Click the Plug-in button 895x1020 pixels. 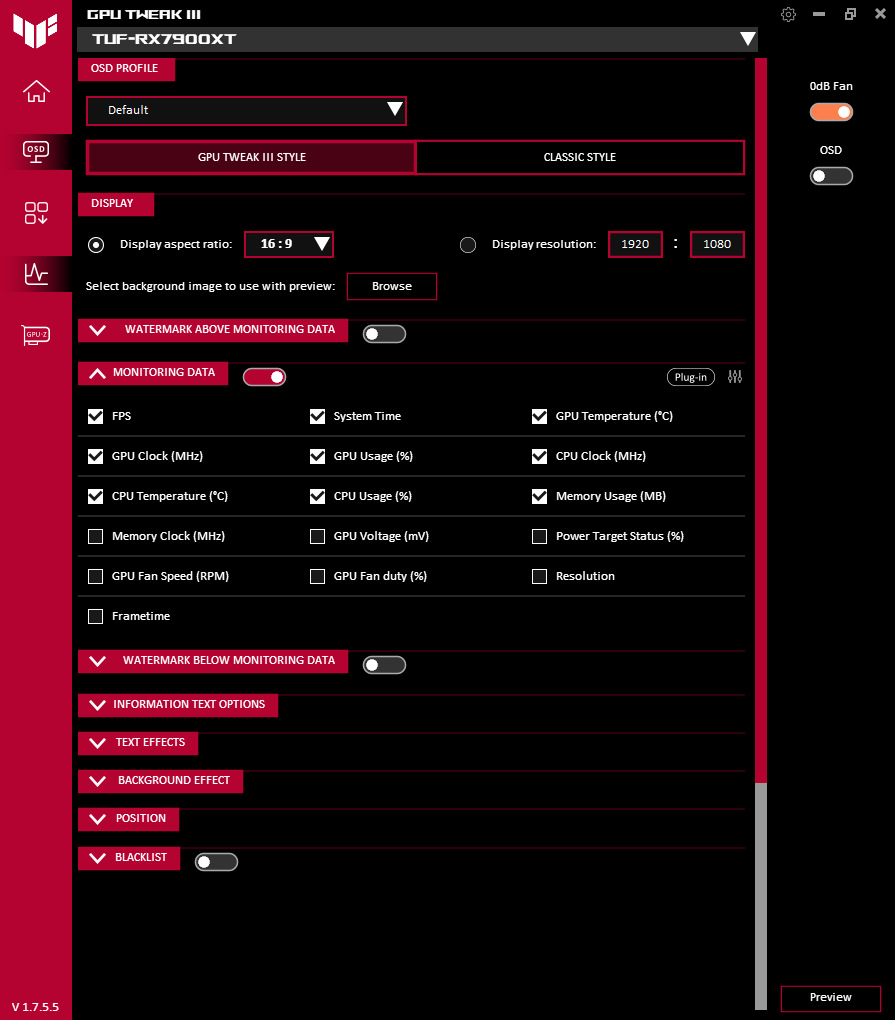pyautogui.click(x=690, y=377)
